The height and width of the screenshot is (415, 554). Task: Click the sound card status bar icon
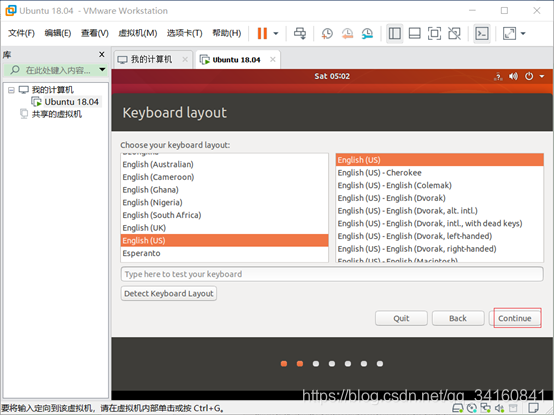coord(499,408)
